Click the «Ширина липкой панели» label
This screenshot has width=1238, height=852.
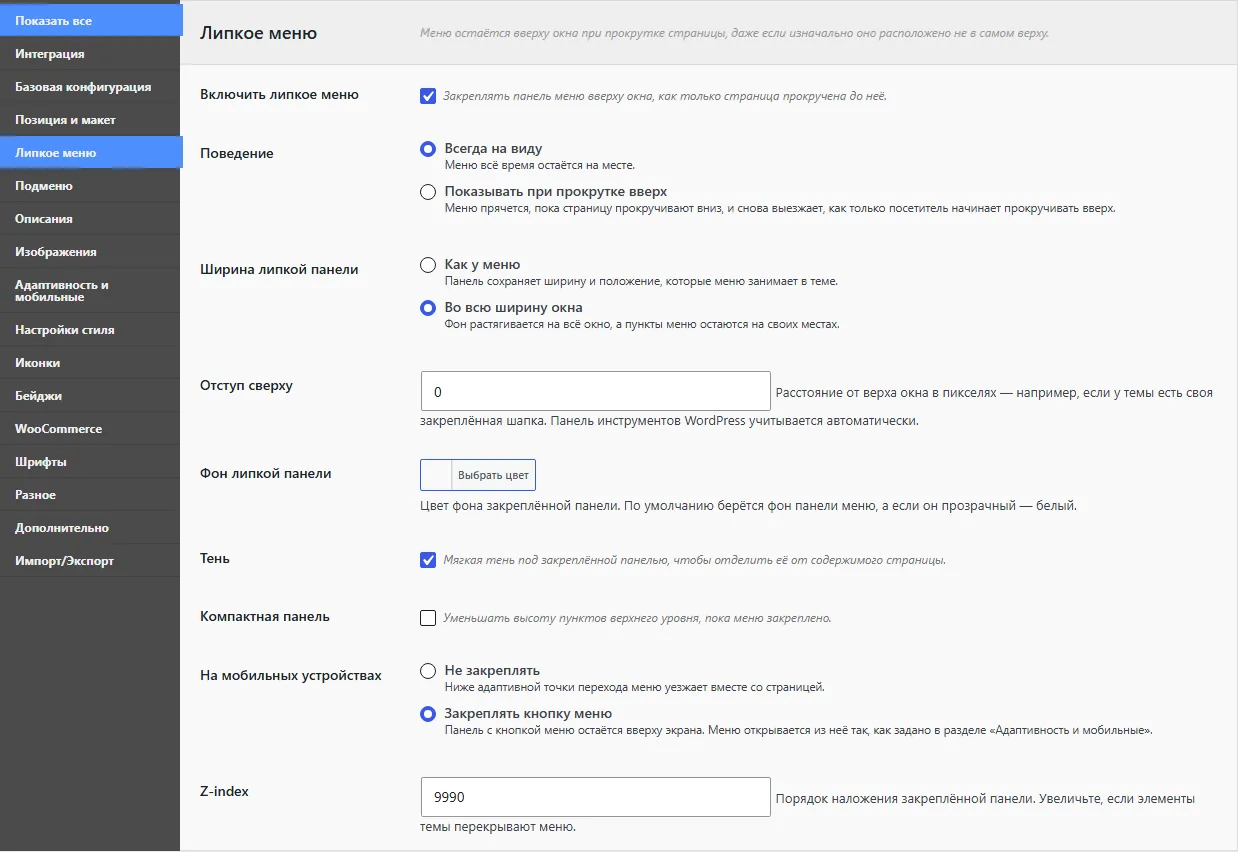point(279,269)
